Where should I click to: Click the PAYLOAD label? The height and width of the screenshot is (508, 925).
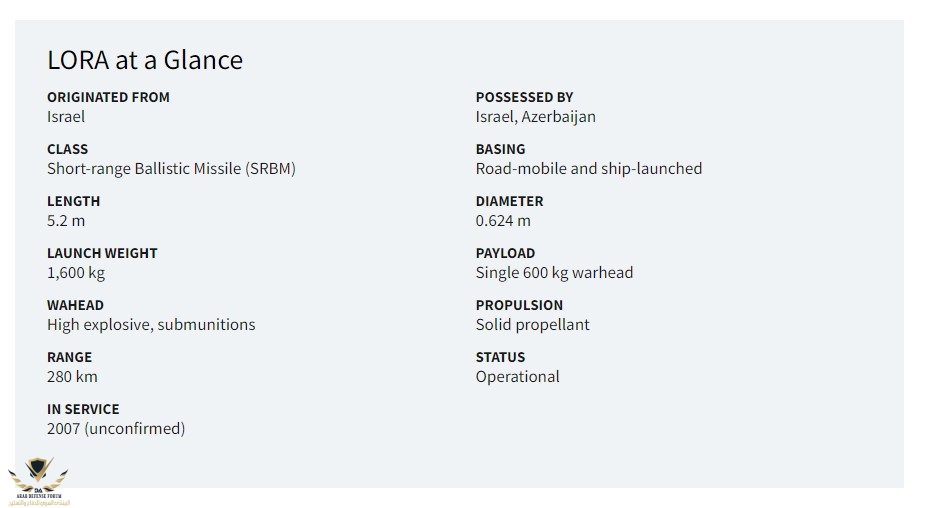click(505, 253)
